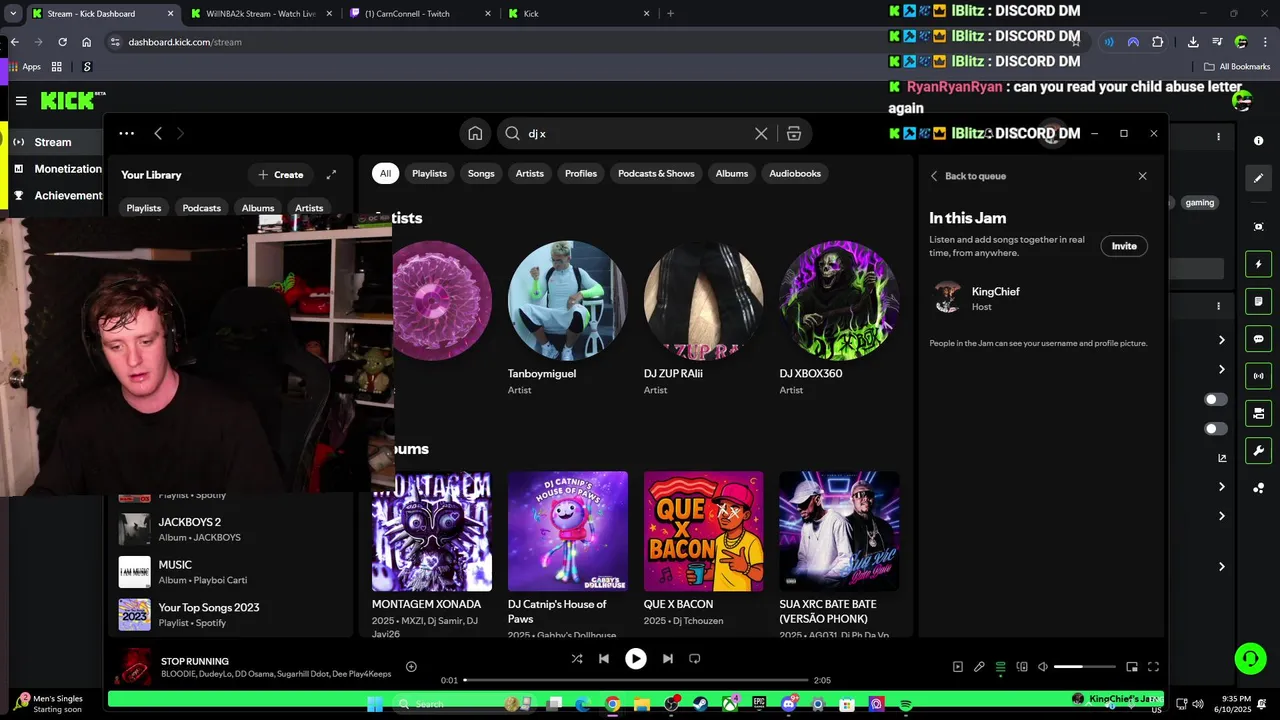Open Epic Games Launcher from the taskbar

(x=759, y=704)
